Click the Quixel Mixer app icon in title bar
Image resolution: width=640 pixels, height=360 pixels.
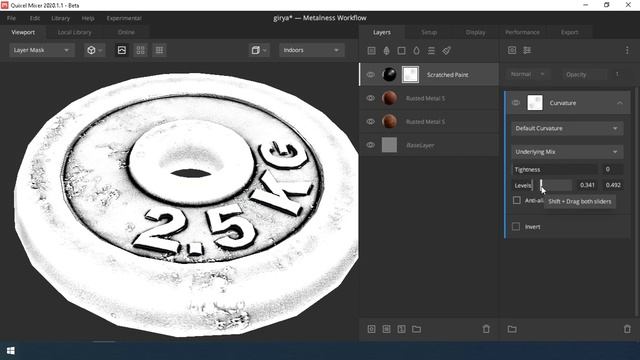pos(5,5)
